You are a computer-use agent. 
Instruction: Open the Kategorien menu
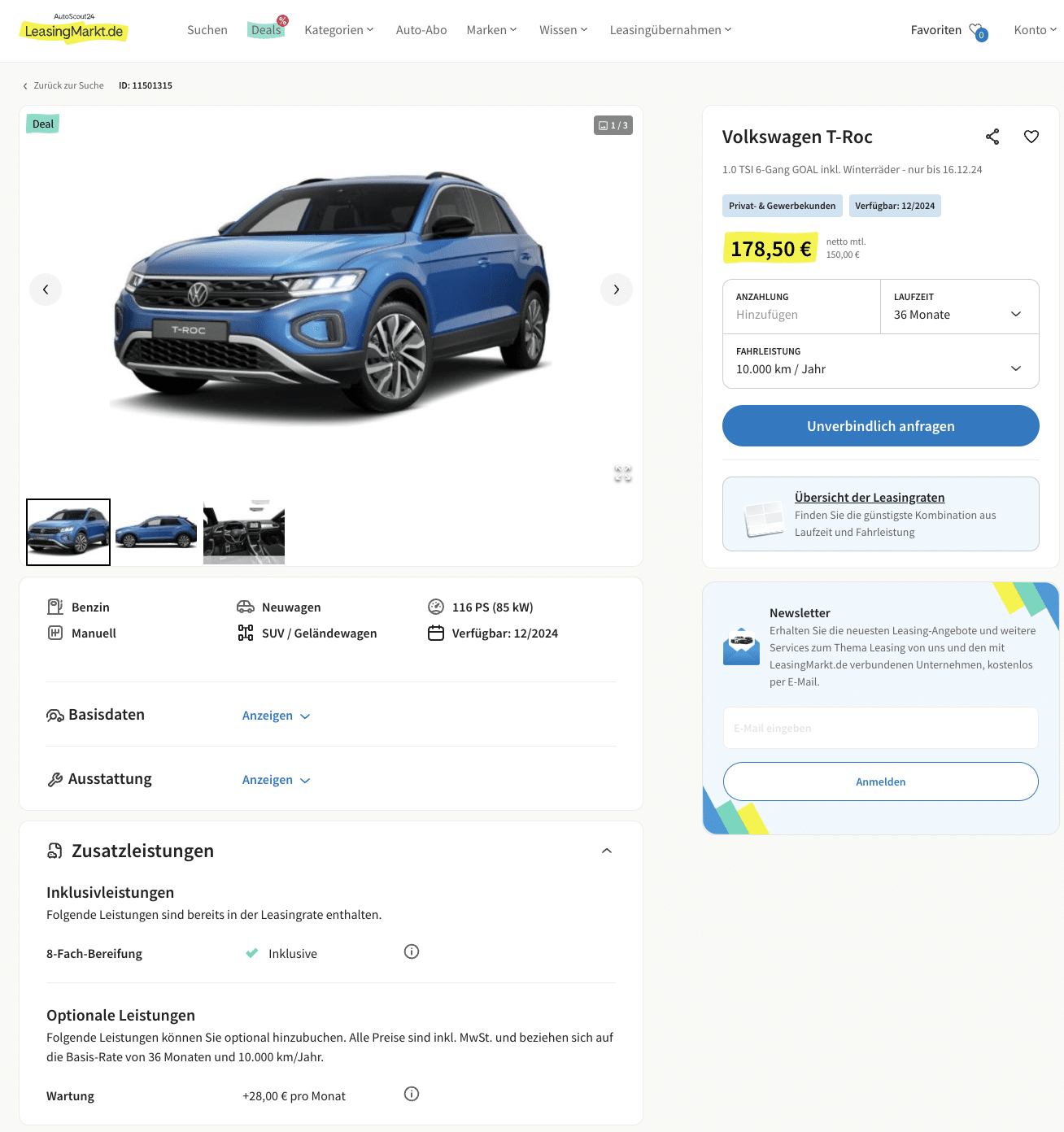point(339,30)
